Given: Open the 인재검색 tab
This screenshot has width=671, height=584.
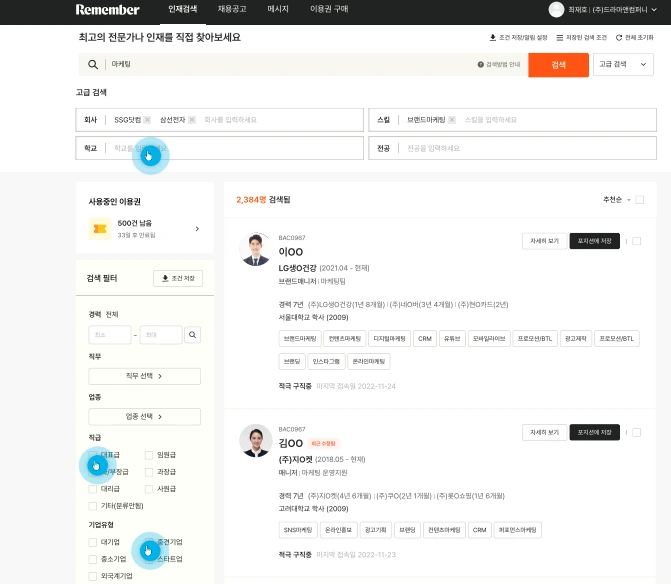Looking at the screenshot, I should pyautogui.click(x=183, y=9).
